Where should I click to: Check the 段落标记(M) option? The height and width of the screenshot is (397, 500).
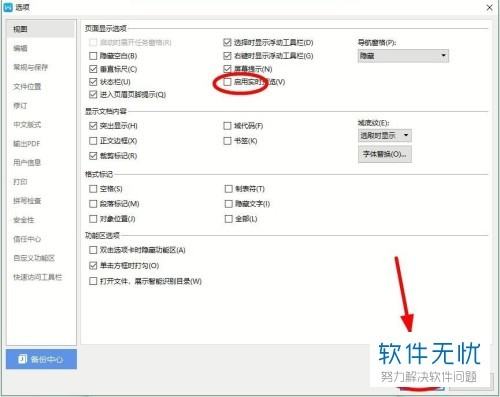[x=93, y=204]
